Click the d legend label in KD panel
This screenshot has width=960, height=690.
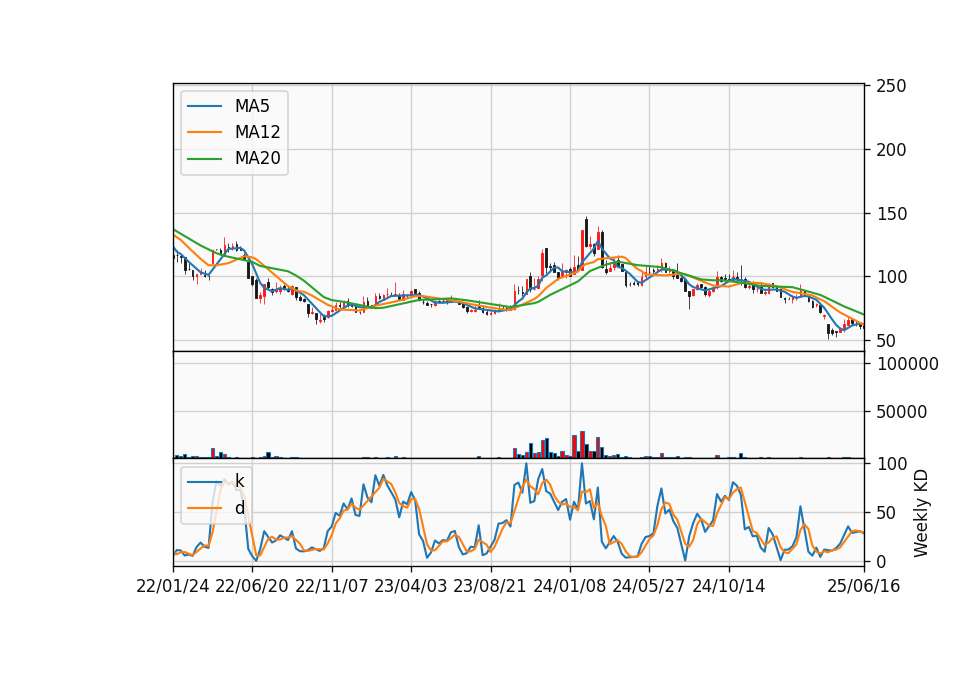[x=239, y=508]
